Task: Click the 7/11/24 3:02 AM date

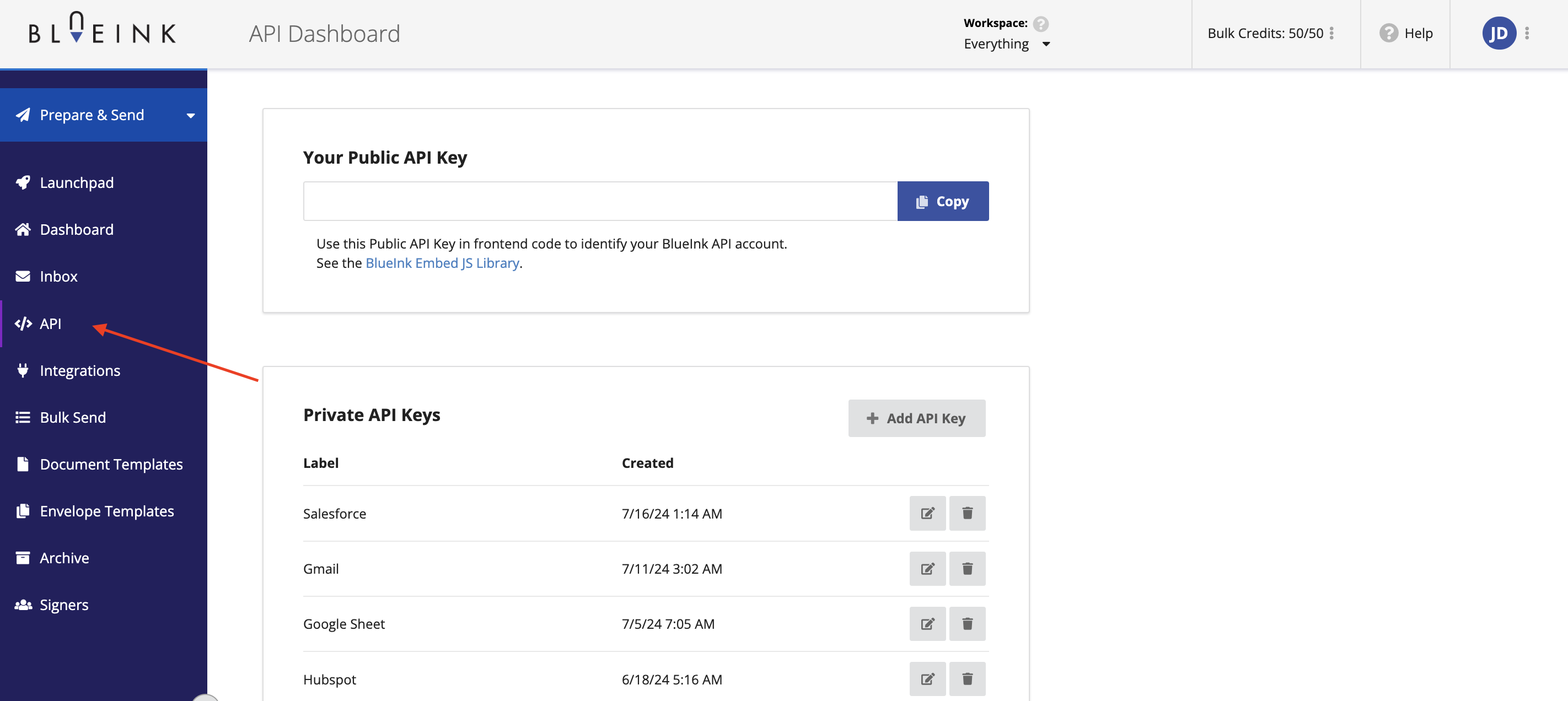Action: tap(672, 569)
